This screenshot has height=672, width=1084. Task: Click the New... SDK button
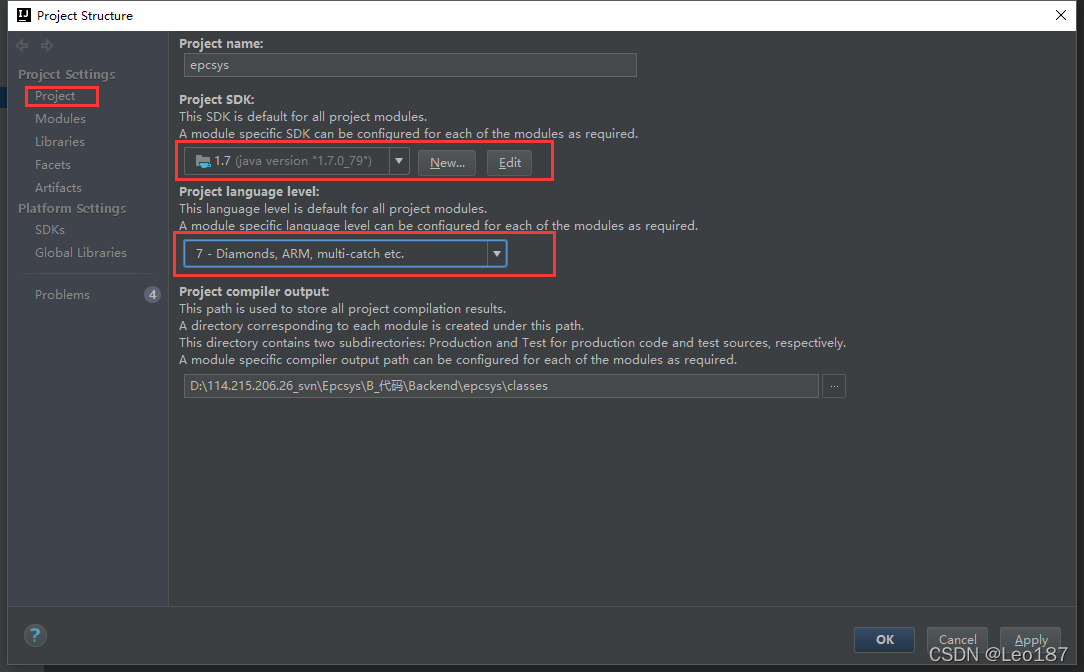[447, 162]
